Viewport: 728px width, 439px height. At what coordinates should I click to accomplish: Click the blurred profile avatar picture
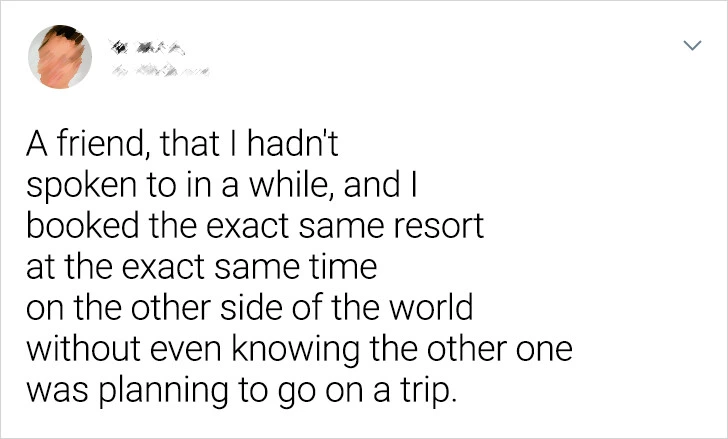coord(59,54)
